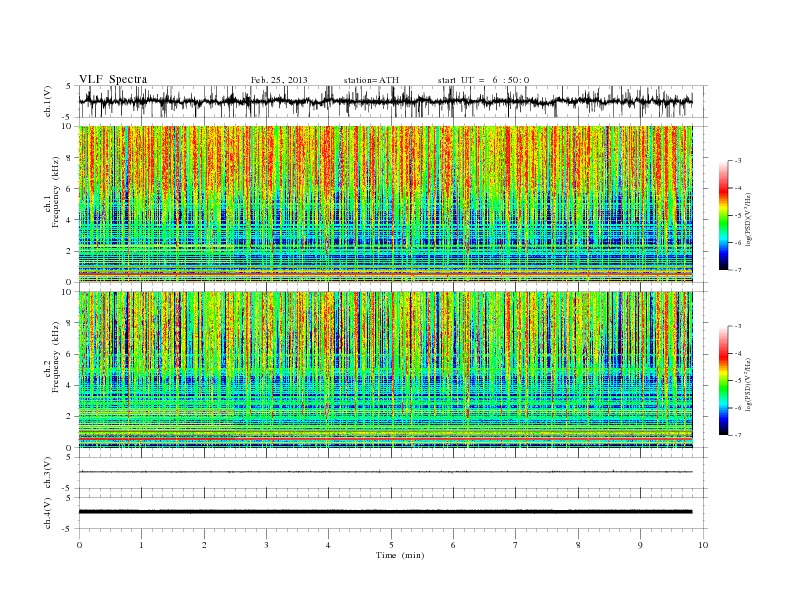Click time-axis tick label "3" at bottom
This screenshot has width=792, height=612.
click(x=266, y=545)
